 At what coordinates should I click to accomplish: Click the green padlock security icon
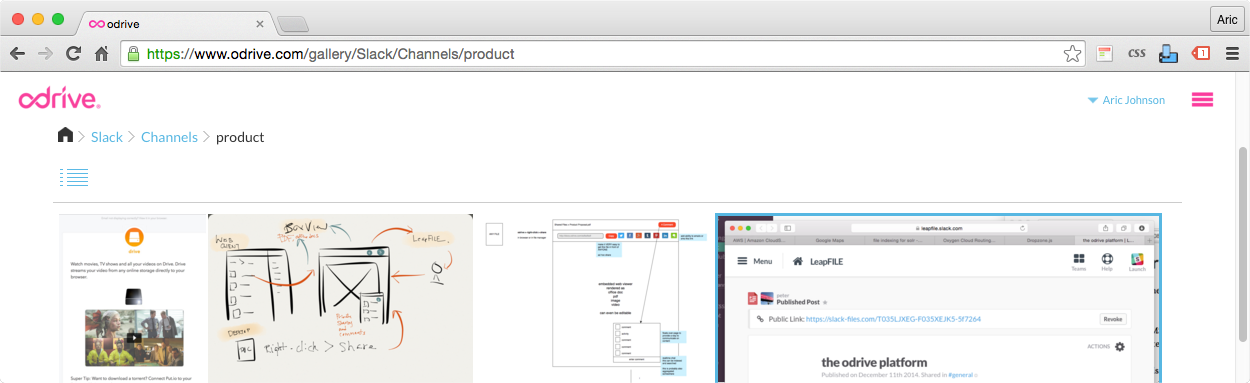(x=133, y=54)
